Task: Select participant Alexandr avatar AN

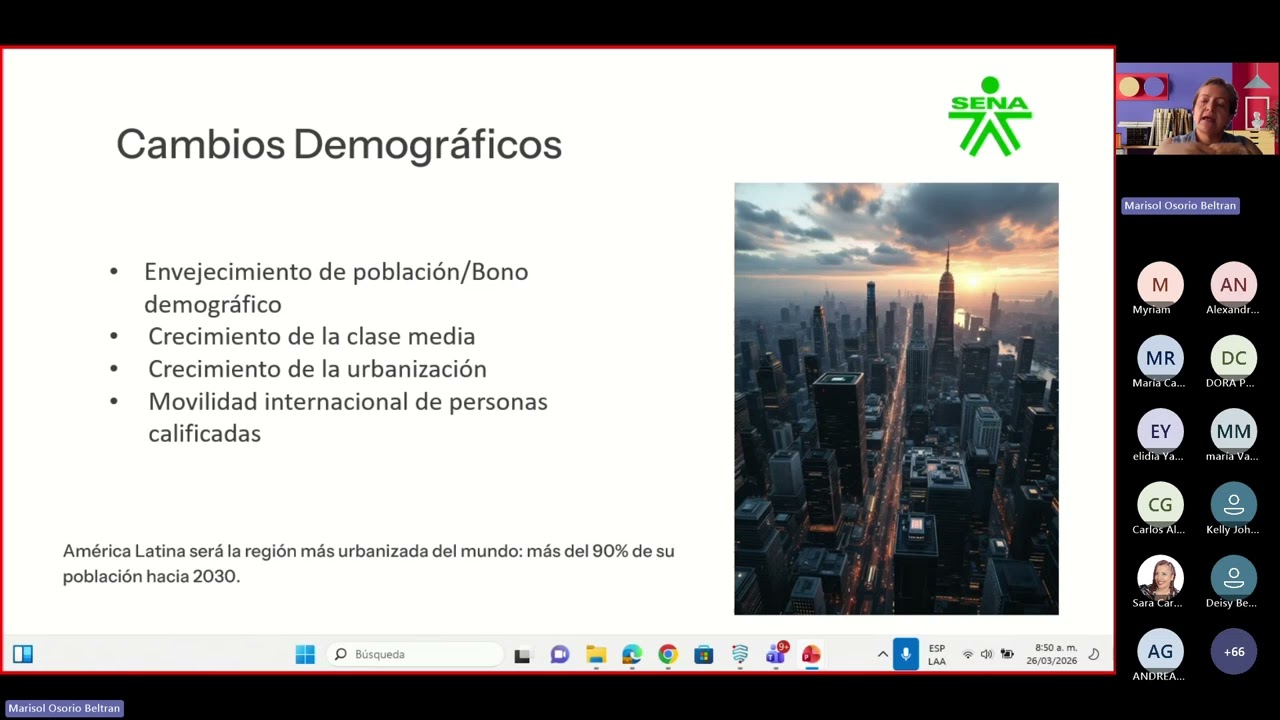Action: pyautogui.click(x=1233, y=285)
